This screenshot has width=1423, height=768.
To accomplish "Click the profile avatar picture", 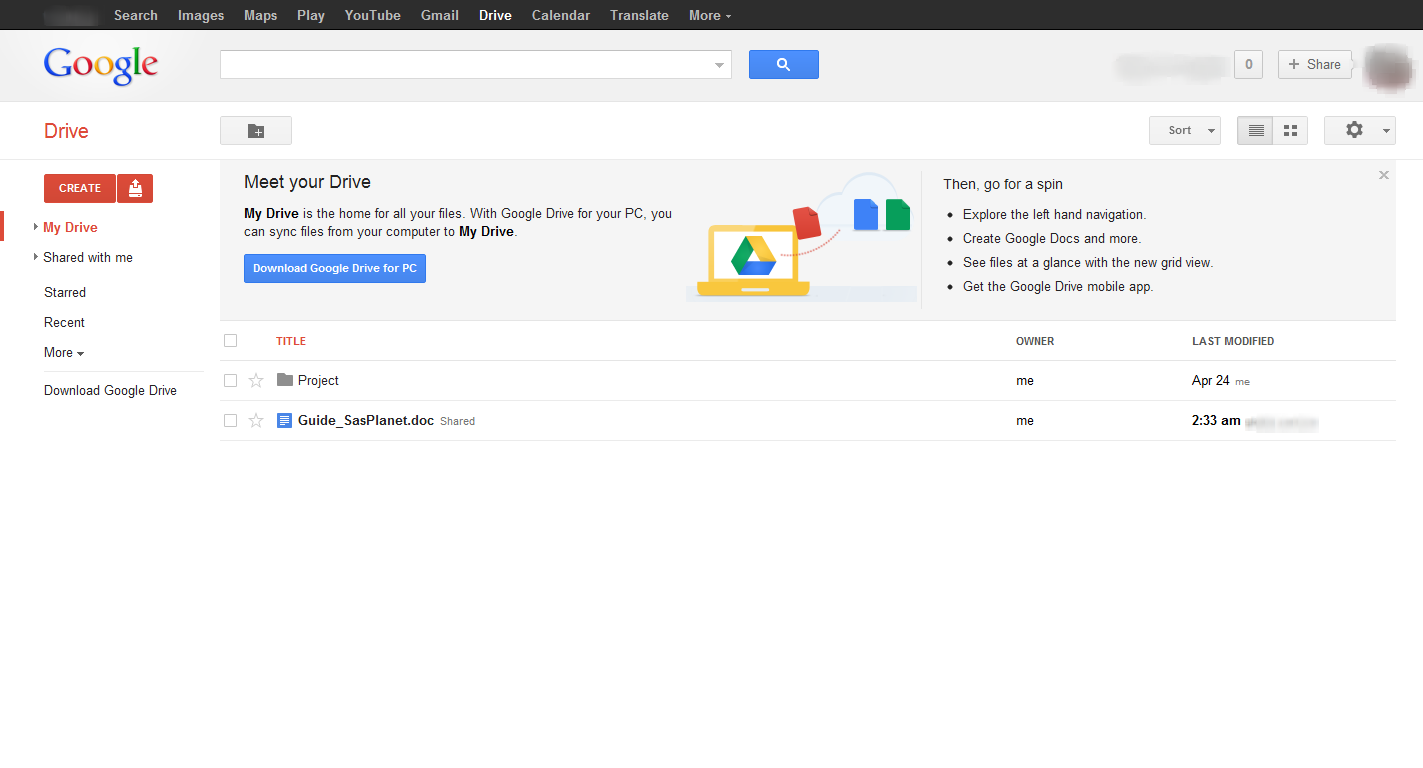I will point(1388,66).
